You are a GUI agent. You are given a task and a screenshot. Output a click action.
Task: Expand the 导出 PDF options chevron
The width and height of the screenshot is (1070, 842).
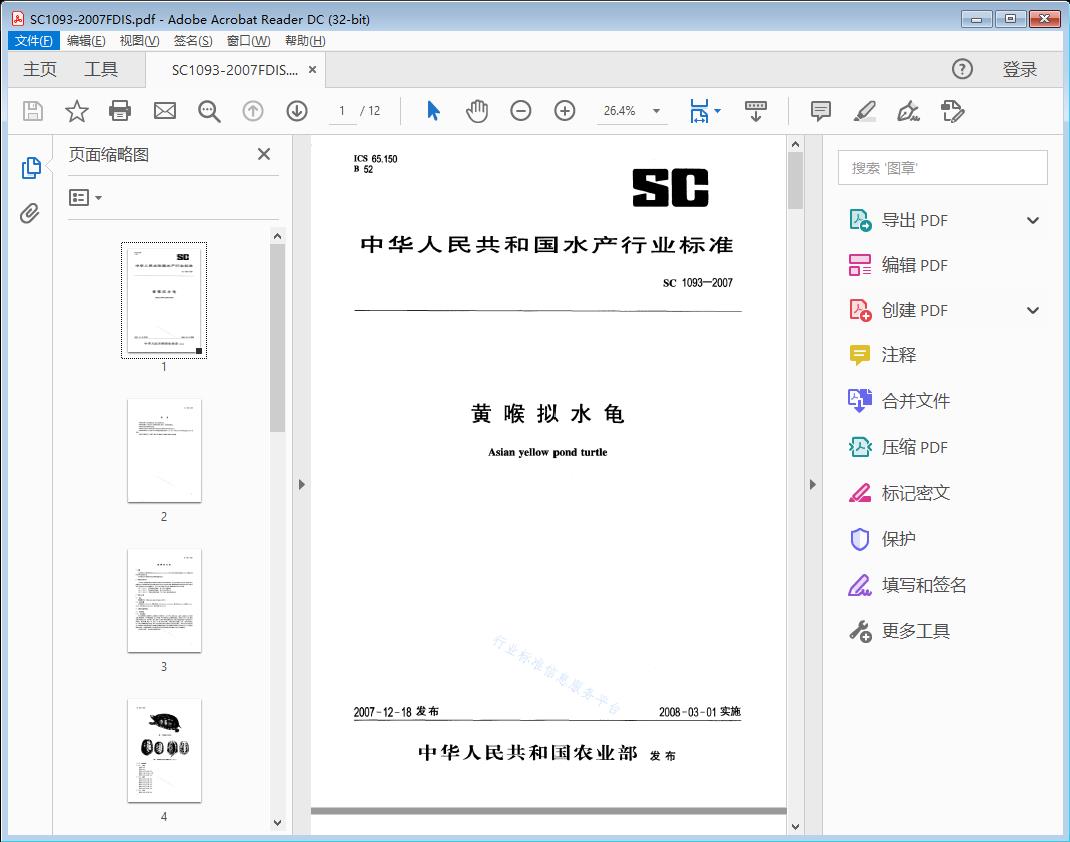[x=1032, y=219]
